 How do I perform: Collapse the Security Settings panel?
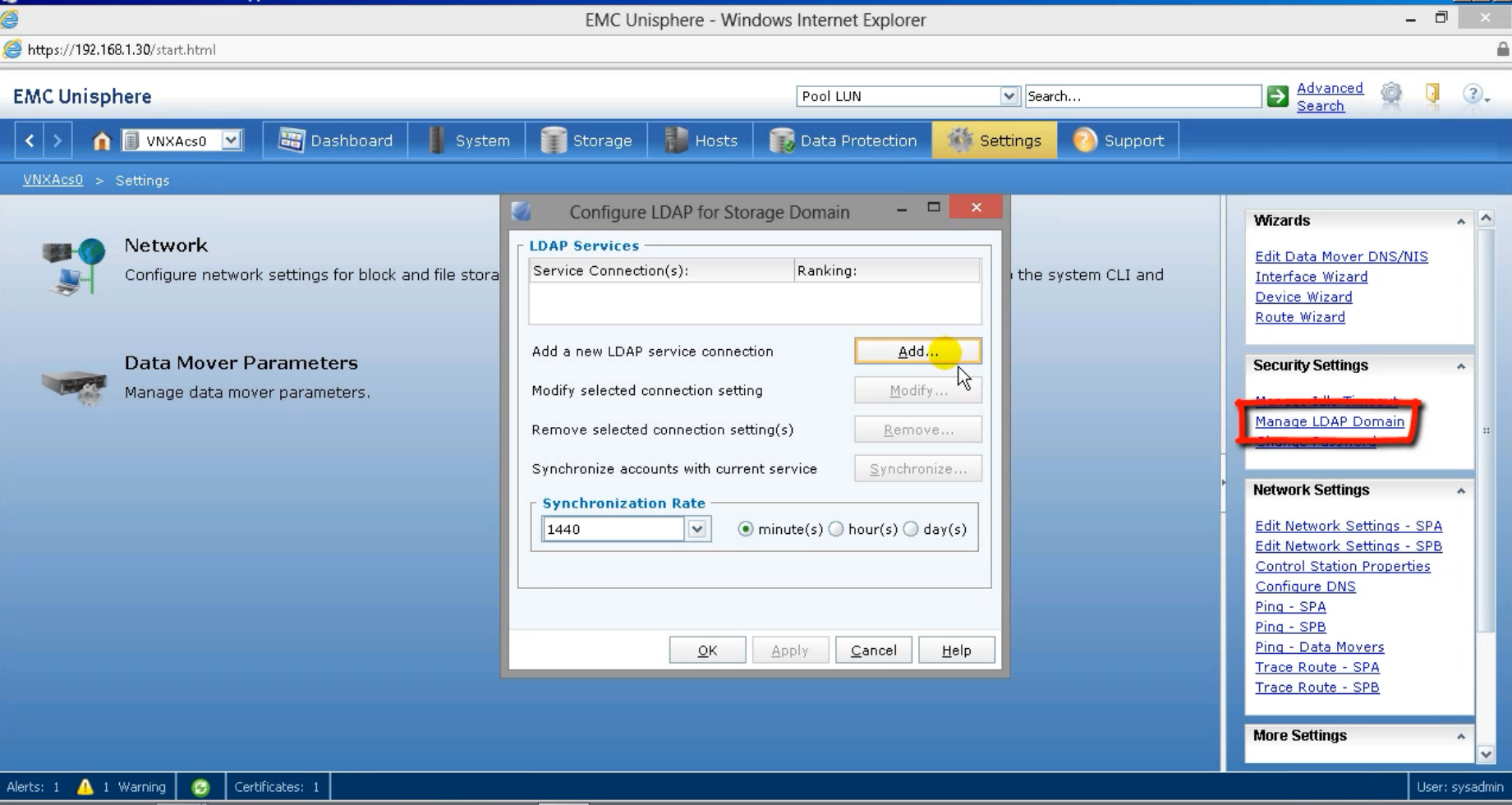[1461, 366]
